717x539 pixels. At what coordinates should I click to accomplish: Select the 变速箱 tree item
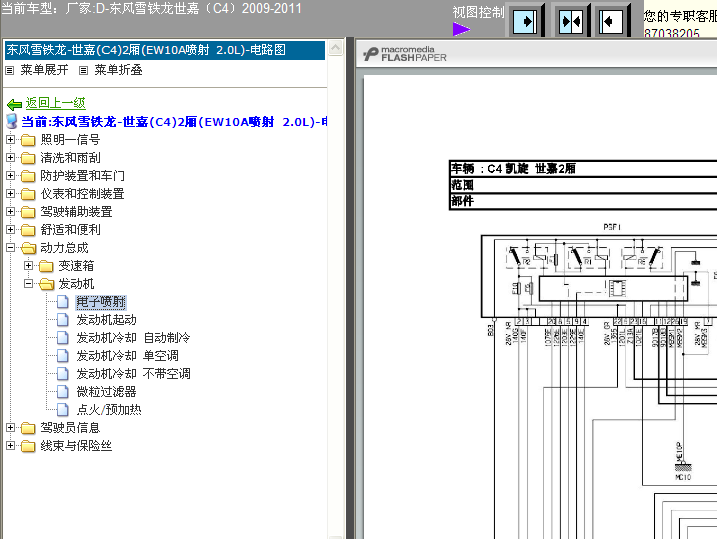[76, 266]
